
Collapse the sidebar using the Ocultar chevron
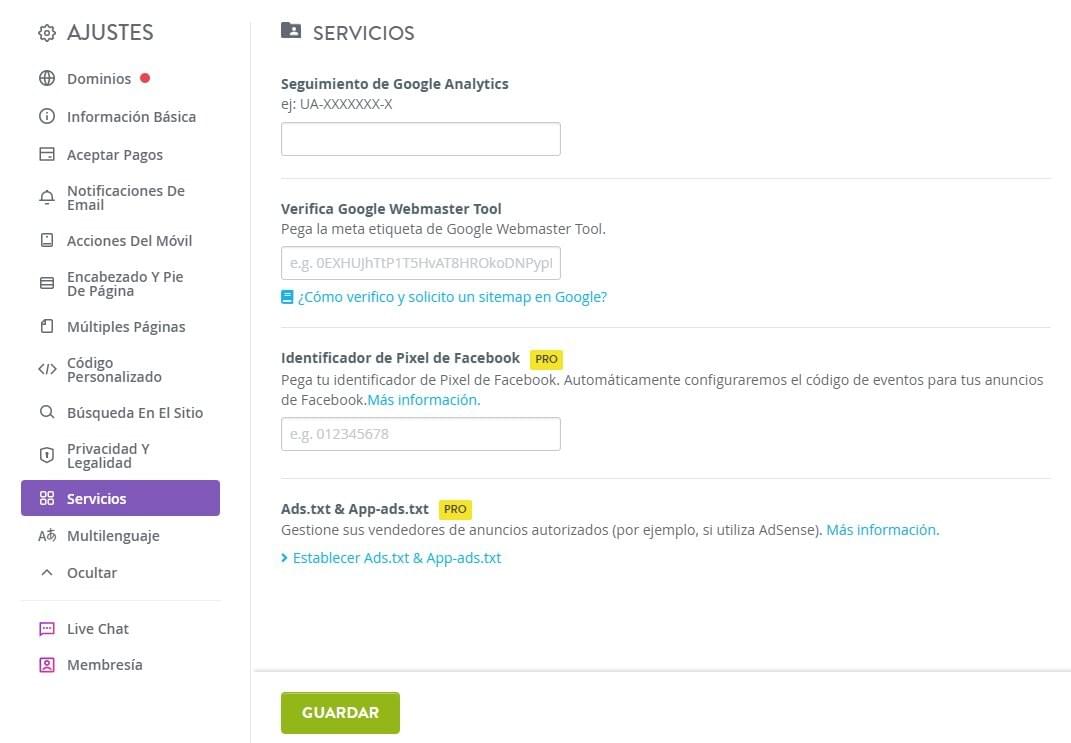click(x=46, y=572)
